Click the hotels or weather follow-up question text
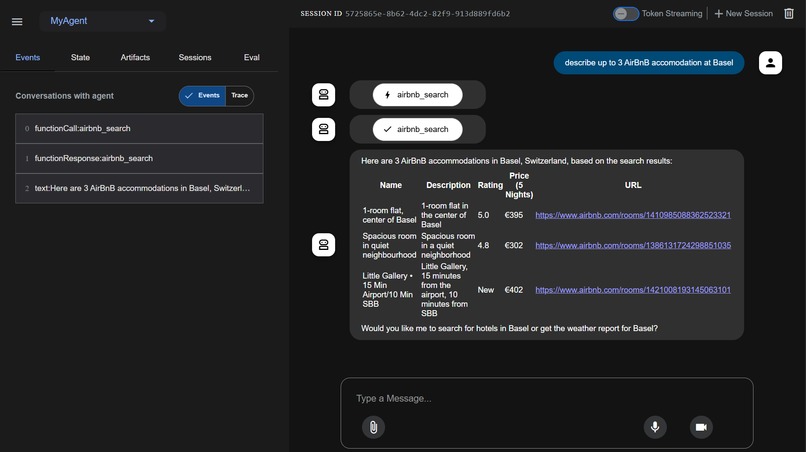The image size is (806, 452). point(509,329)
